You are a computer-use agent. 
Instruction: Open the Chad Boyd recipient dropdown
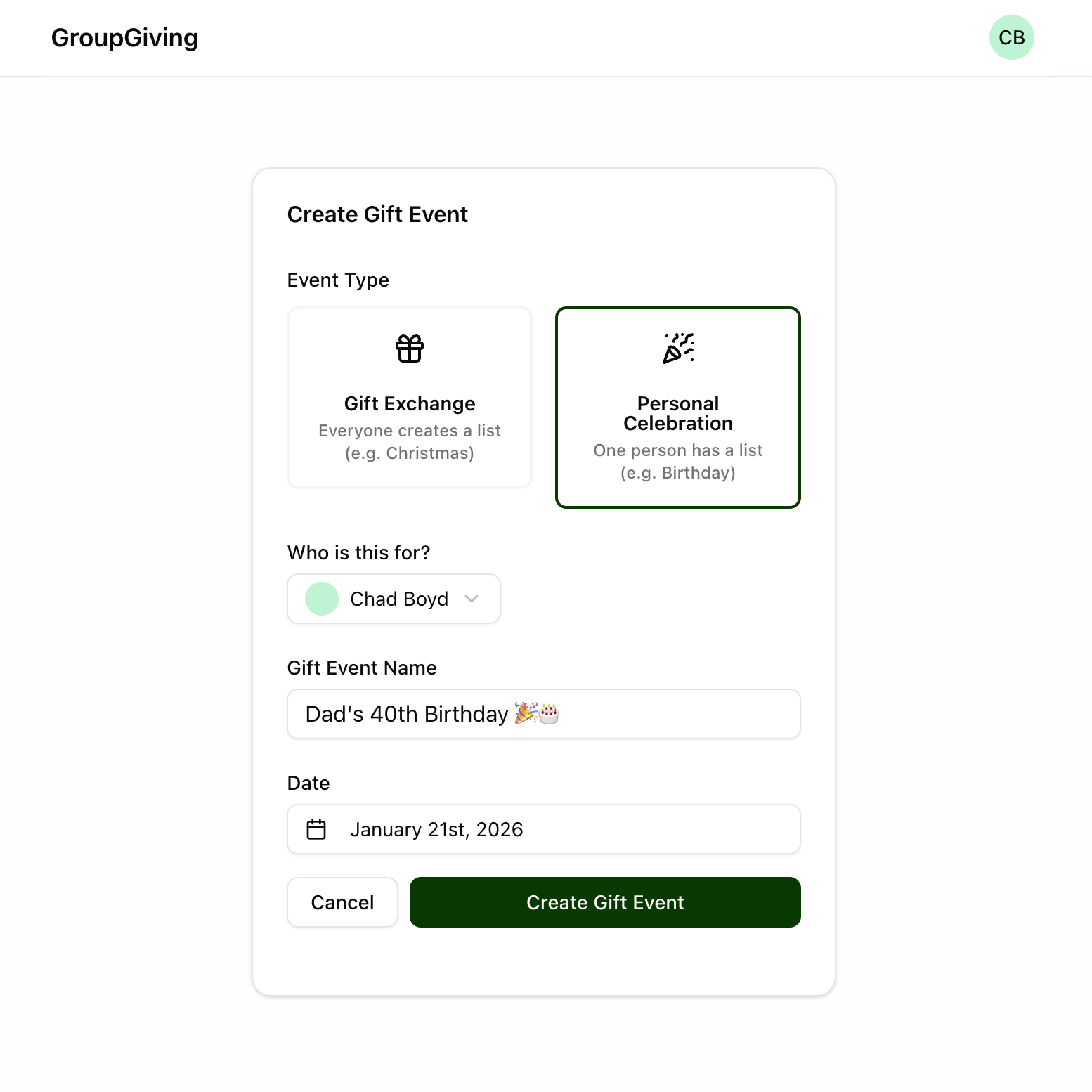pos(393,599)
